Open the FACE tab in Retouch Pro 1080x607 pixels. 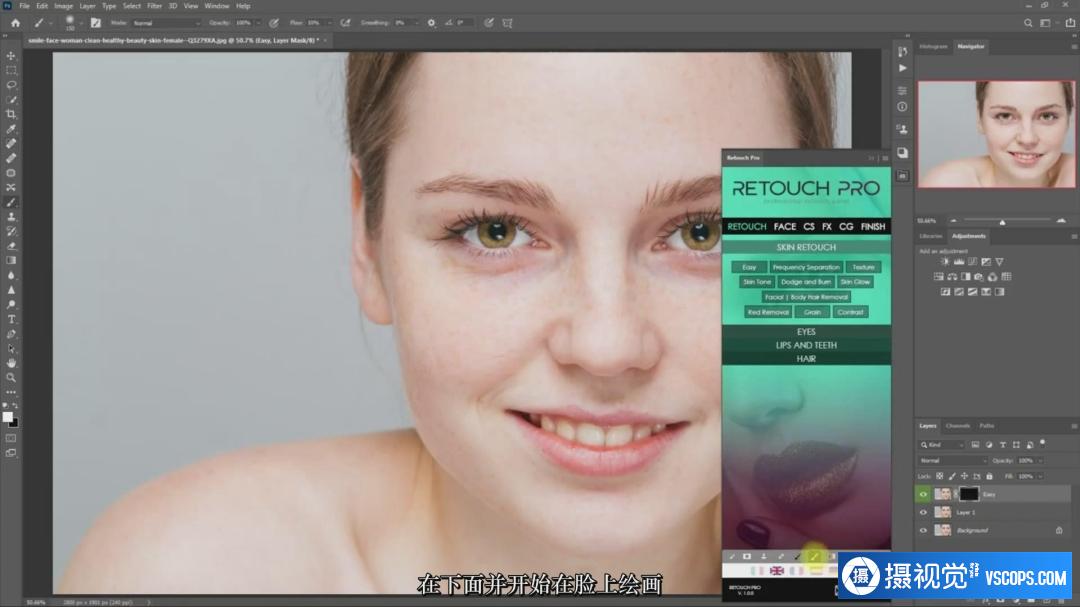[x=785, y=226]
